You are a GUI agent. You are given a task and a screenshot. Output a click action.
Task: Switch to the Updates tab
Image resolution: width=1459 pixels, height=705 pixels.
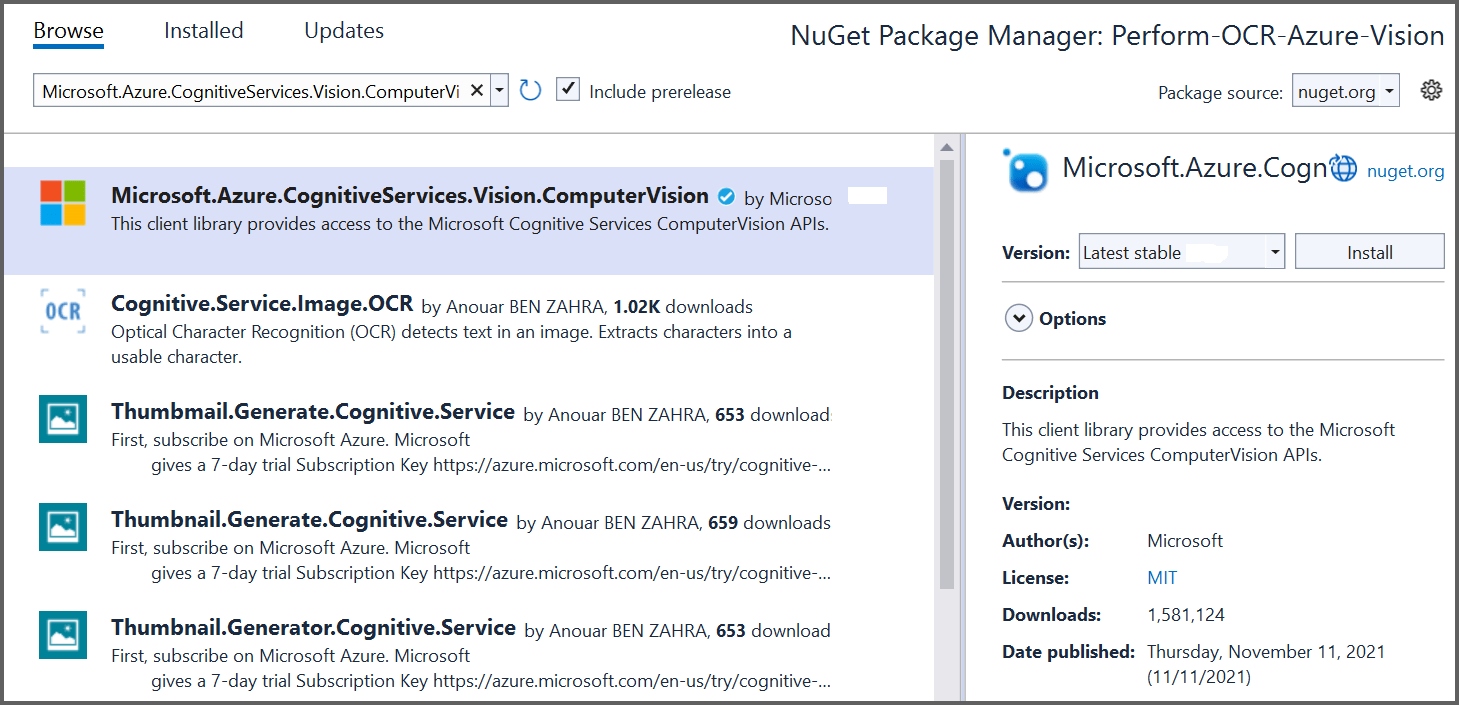point(343,30)
